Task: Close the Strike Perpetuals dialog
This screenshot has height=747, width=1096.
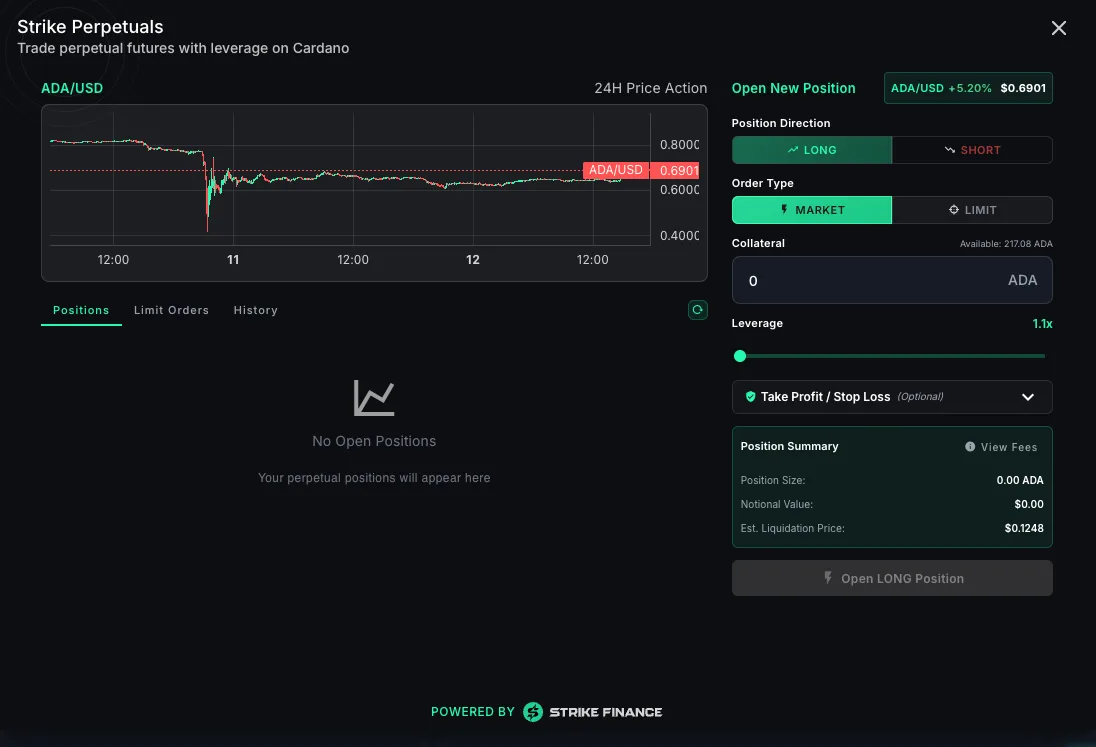Action: (1058, 28)
